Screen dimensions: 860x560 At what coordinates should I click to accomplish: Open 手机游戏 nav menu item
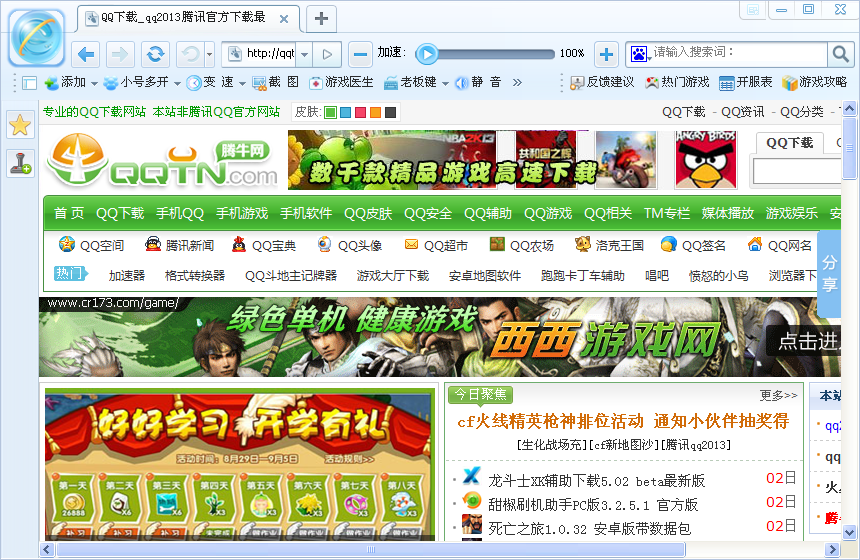tap(242, 213)
